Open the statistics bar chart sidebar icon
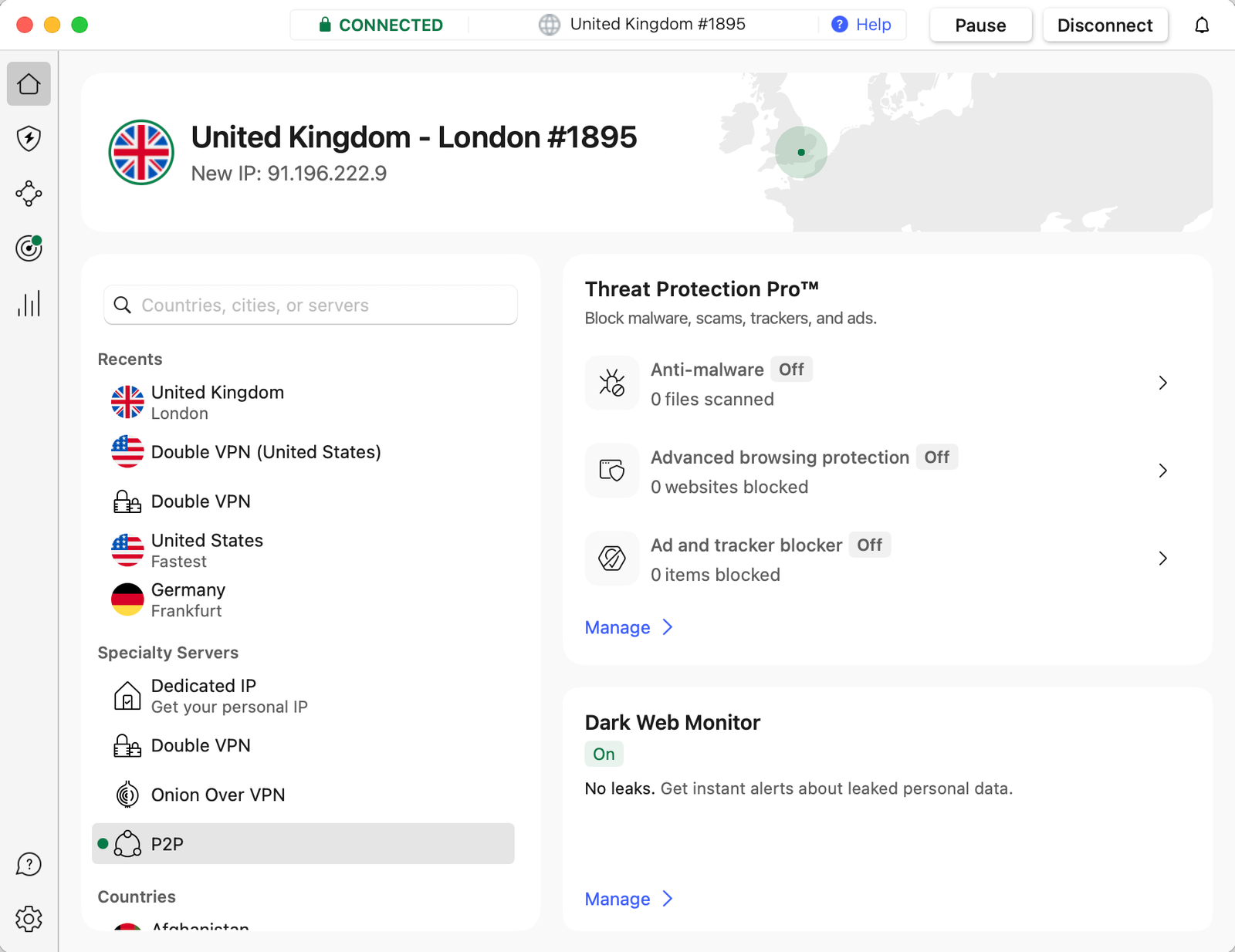1235x952 pixels. click(29, 304)
